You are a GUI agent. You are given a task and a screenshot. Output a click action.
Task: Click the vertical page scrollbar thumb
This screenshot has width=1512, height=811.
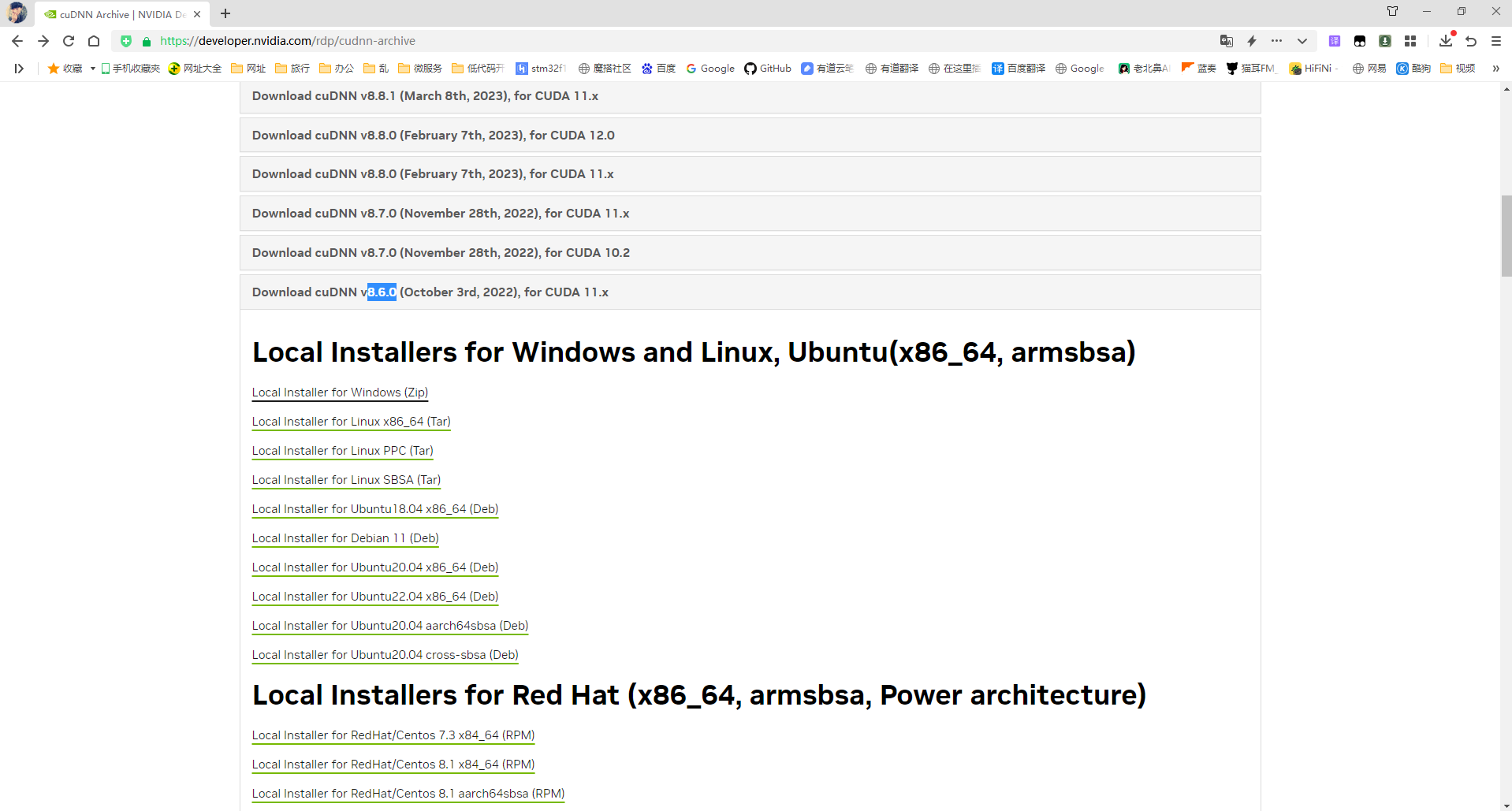click(1506, 236)
